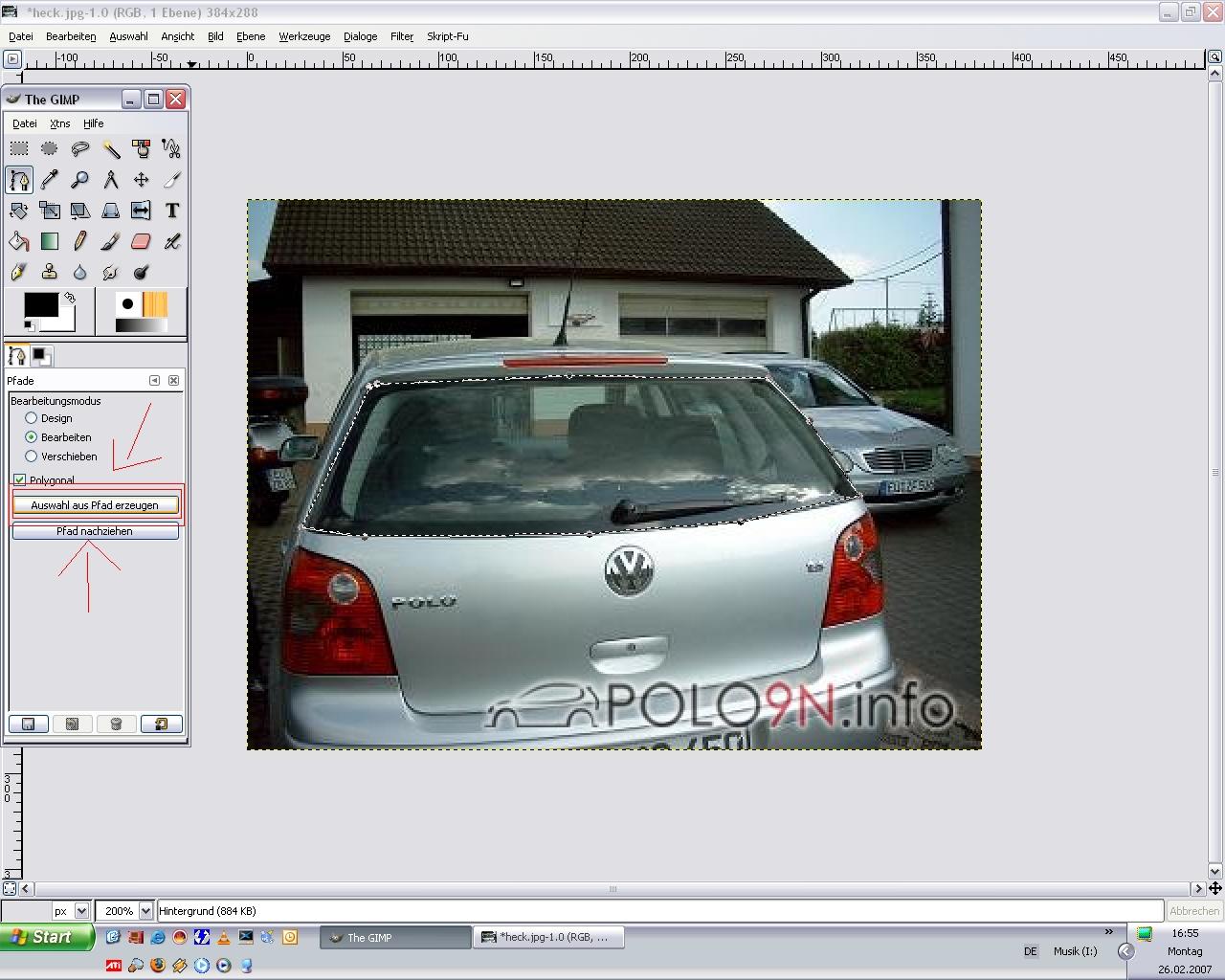The height and width of the screenshot is (980, 1225).
Task: Swap foreground and background colors
Action: (70, 298)
